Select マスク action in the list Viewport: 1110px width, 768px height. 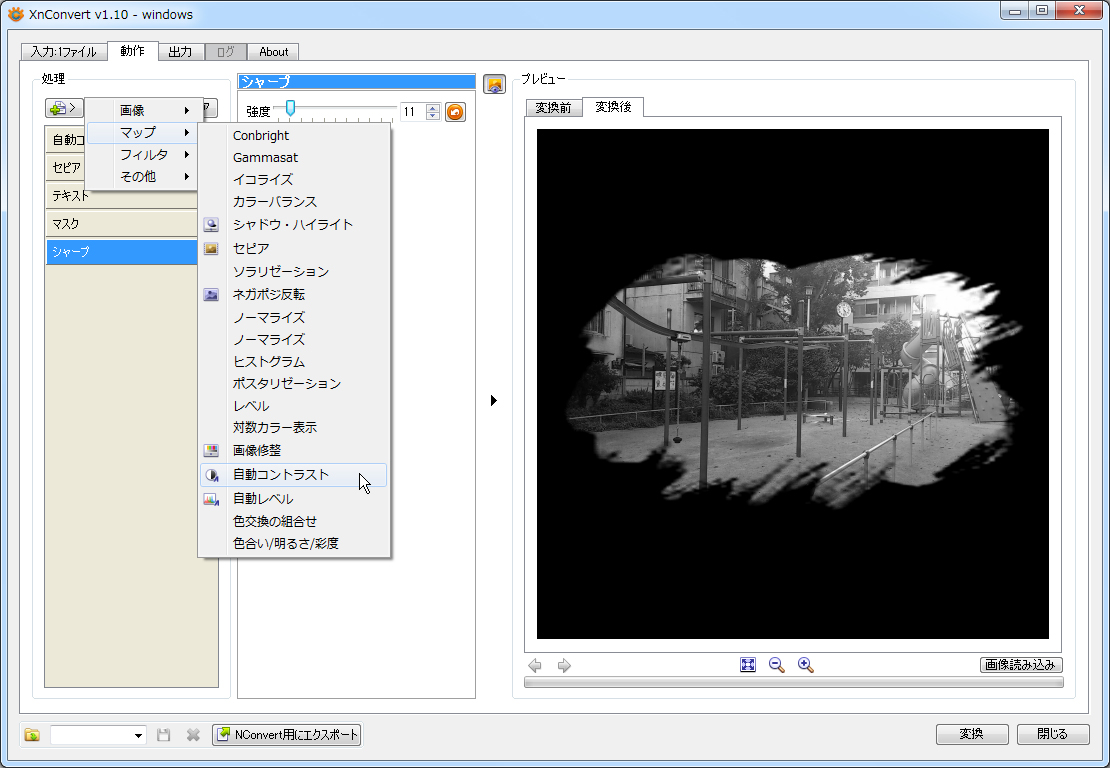point(121,224)
